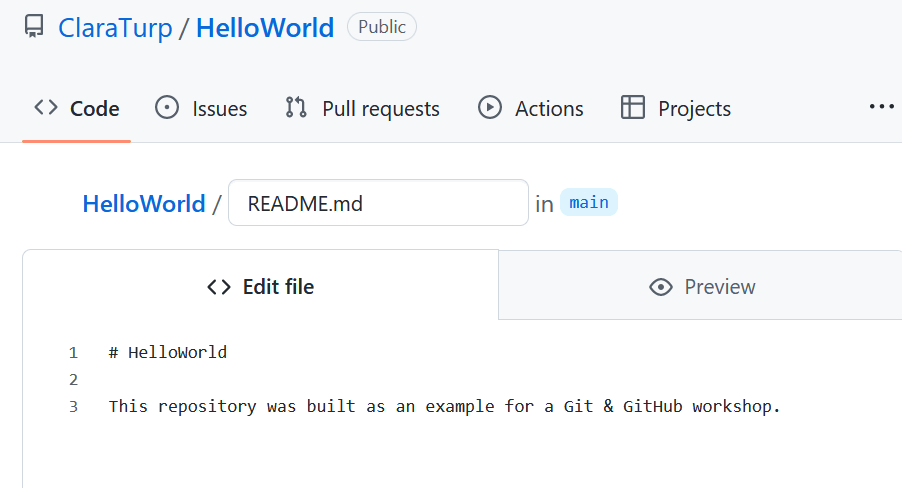Open ClaraTurp user profile link
Image resolution: width=902 pixels, height=488 pixels.
point(115,28)
